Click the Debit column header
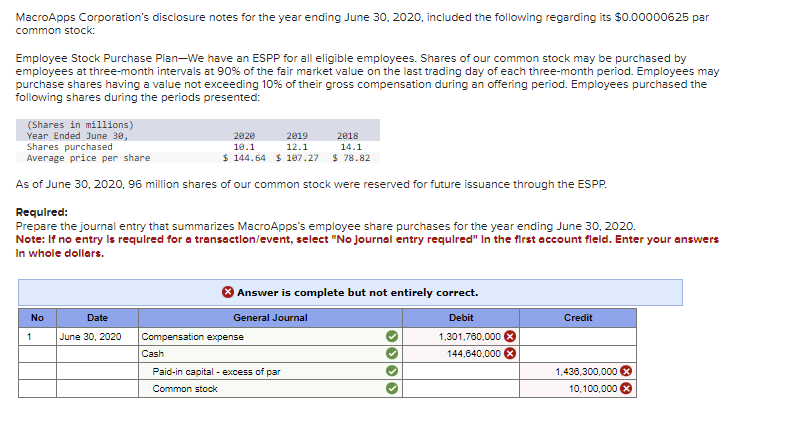Screen dimensions: 797x426 click(x=461, y=318)
